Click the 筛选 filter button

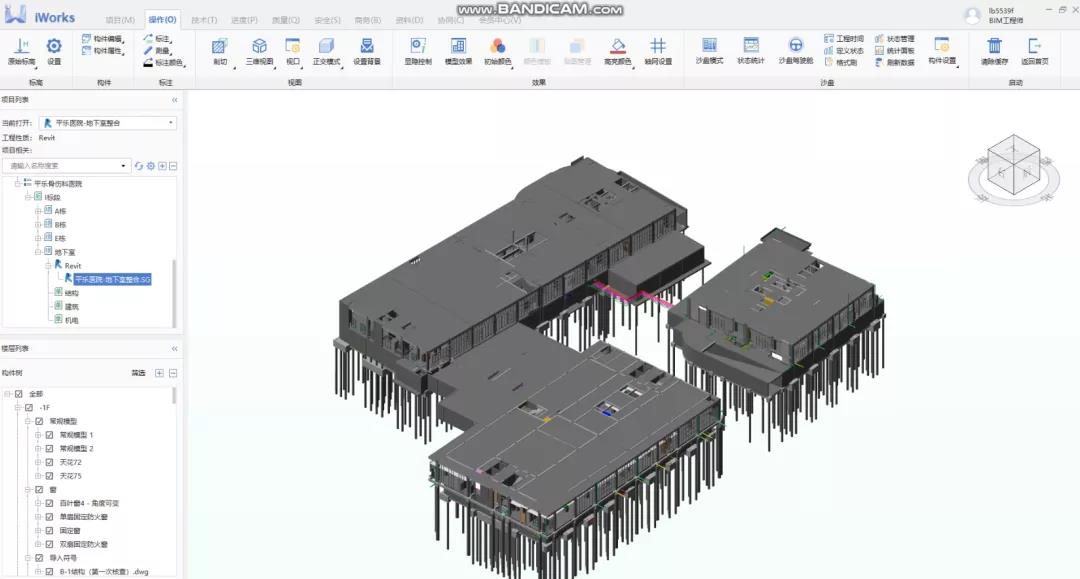(x=138, y=373)
